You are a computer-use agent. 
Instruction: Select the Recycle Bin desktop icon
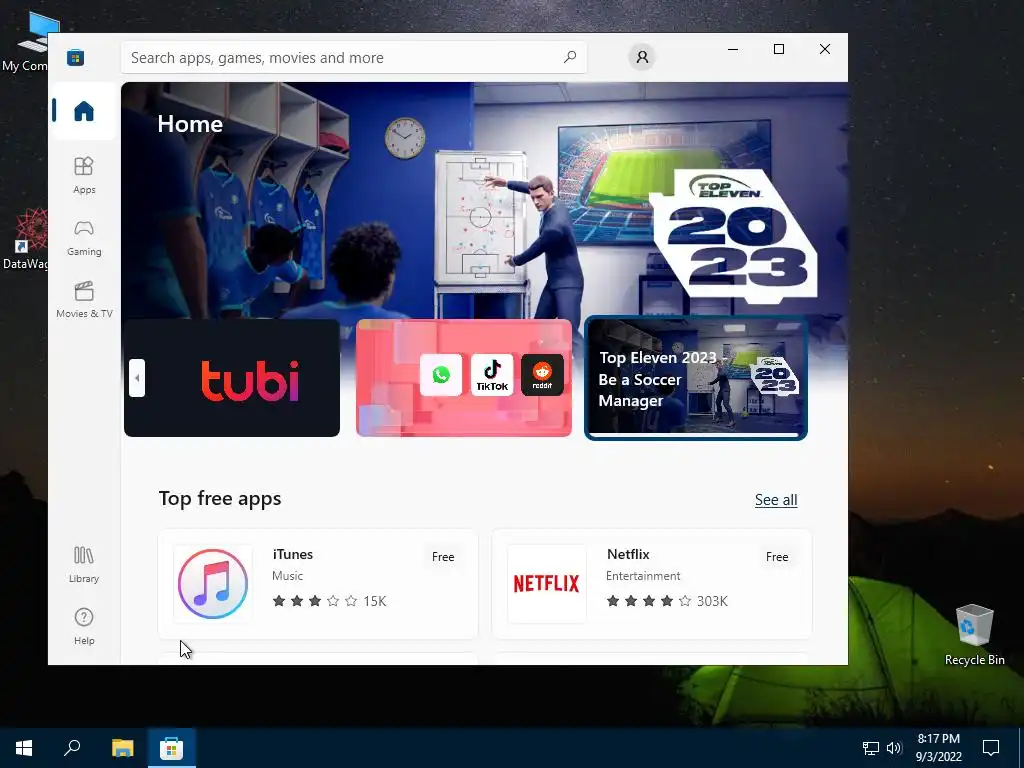pos(974,634)
